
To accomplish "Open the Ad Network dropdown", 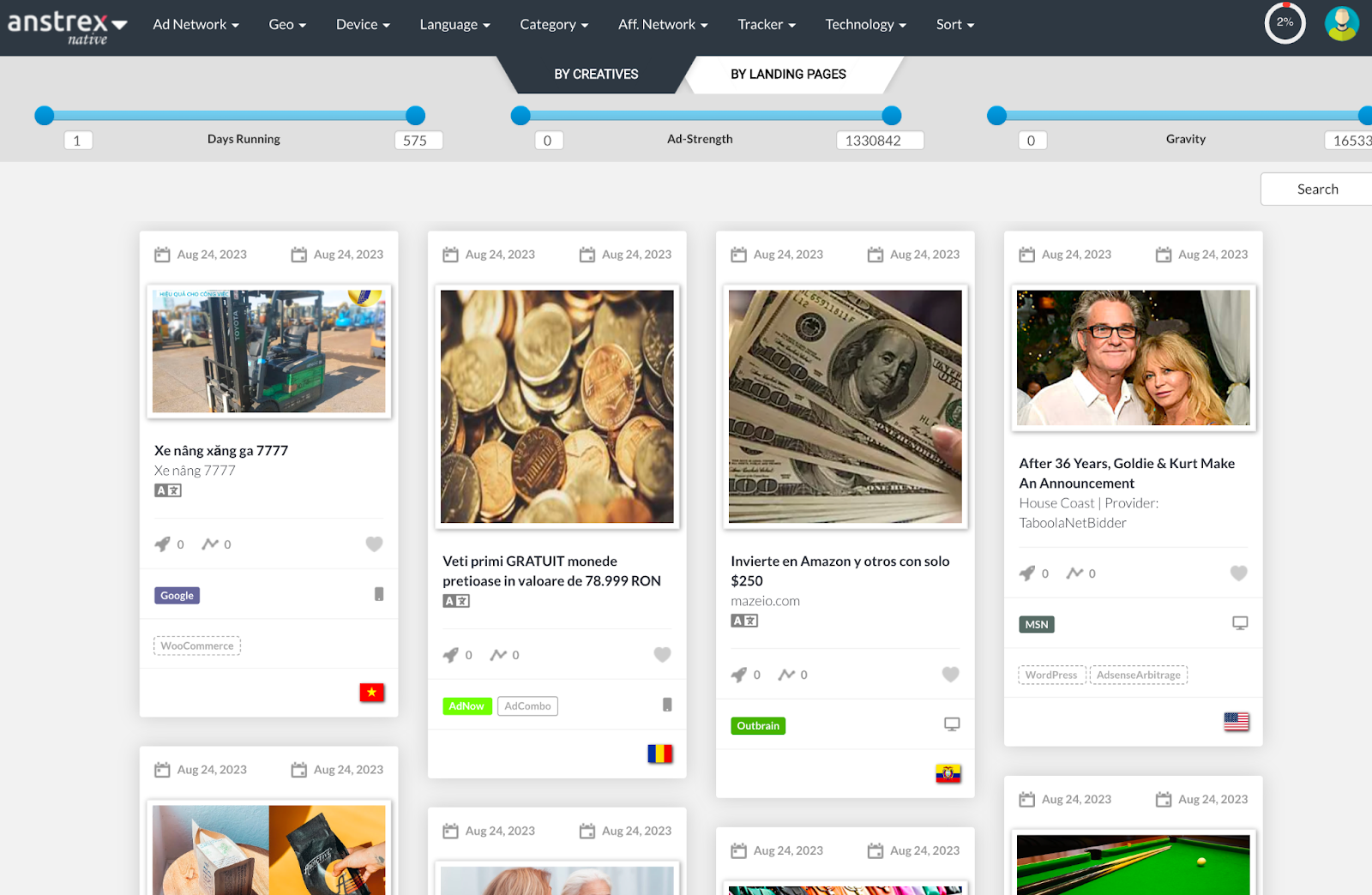I will point(196,24).
